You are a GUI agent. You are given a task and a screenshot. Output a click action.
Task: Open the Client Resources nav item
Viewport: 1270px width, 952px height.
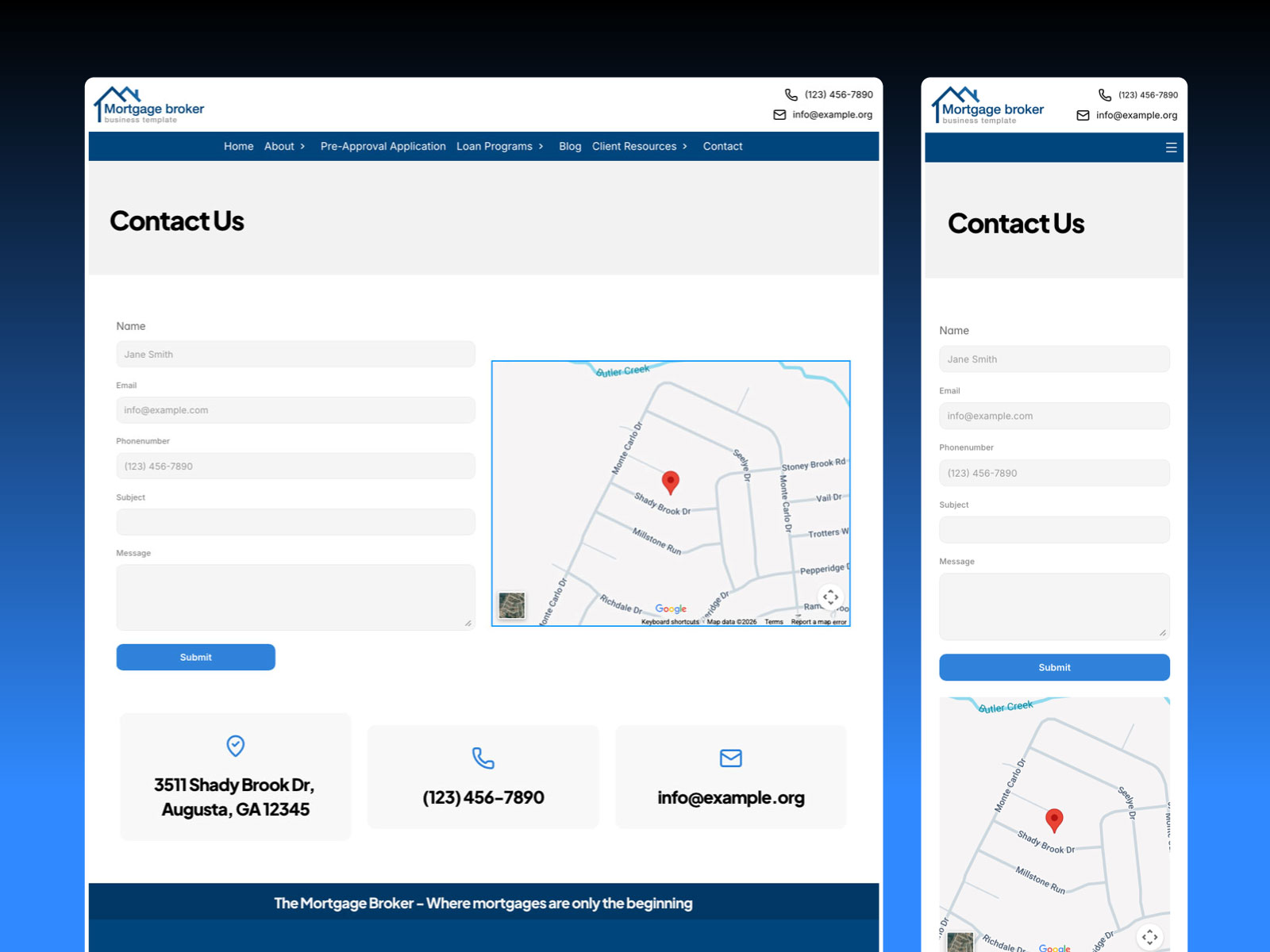point(634,147)
